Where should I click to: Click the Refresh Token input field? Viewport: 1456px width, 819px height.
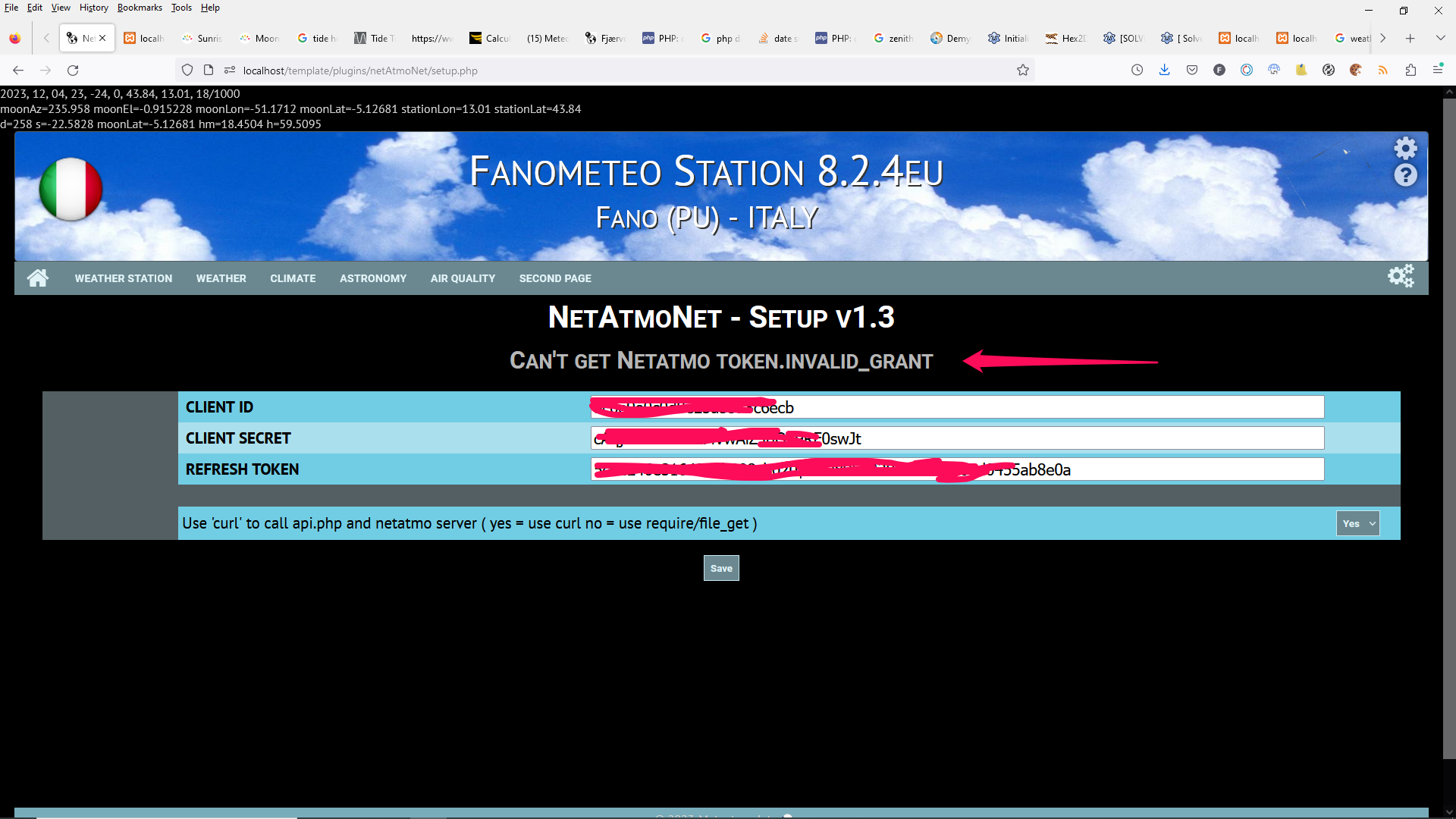pyautogui.click(x=958, y=469)
